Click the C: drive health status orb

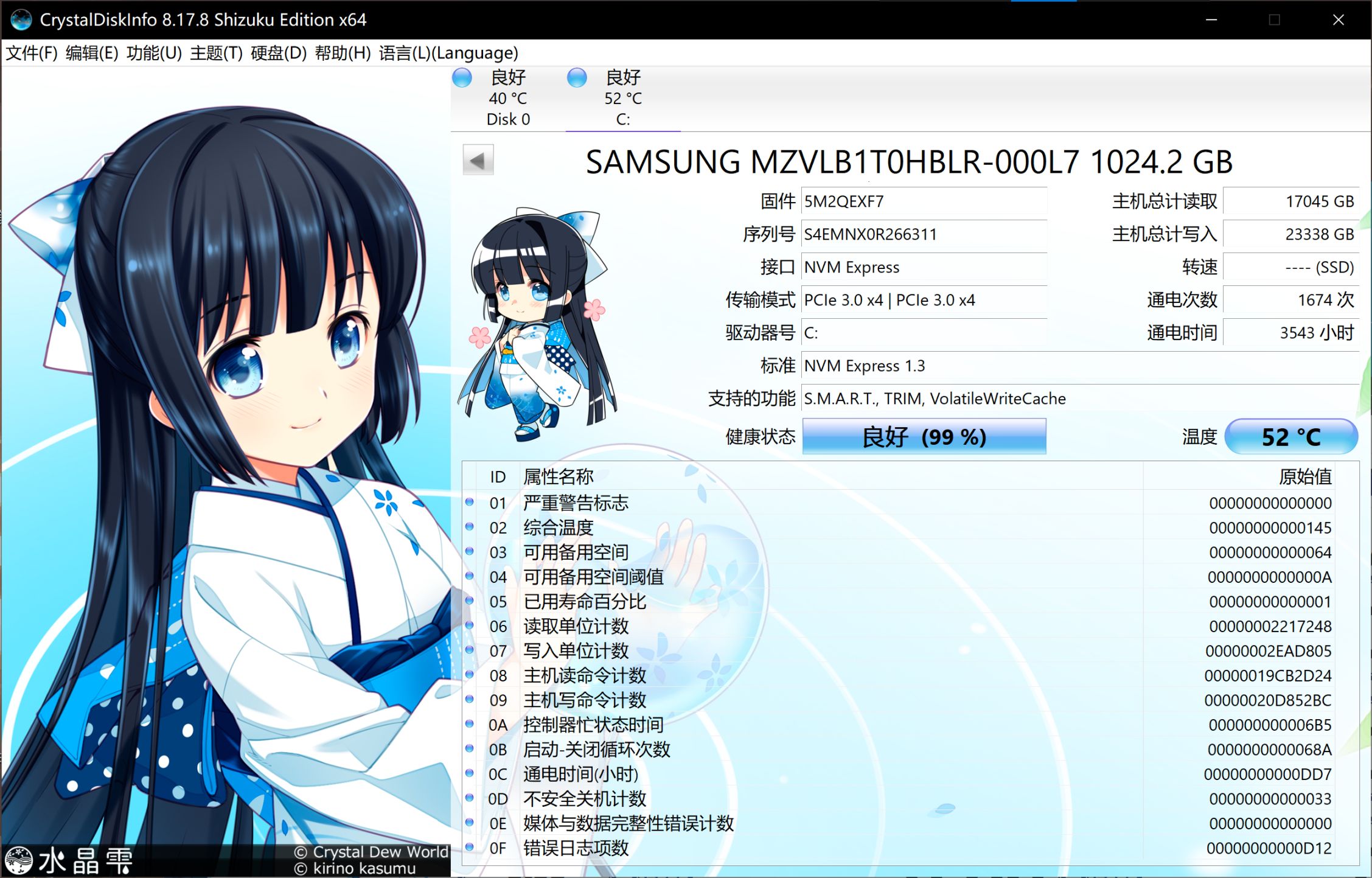[x=576, y=78]
